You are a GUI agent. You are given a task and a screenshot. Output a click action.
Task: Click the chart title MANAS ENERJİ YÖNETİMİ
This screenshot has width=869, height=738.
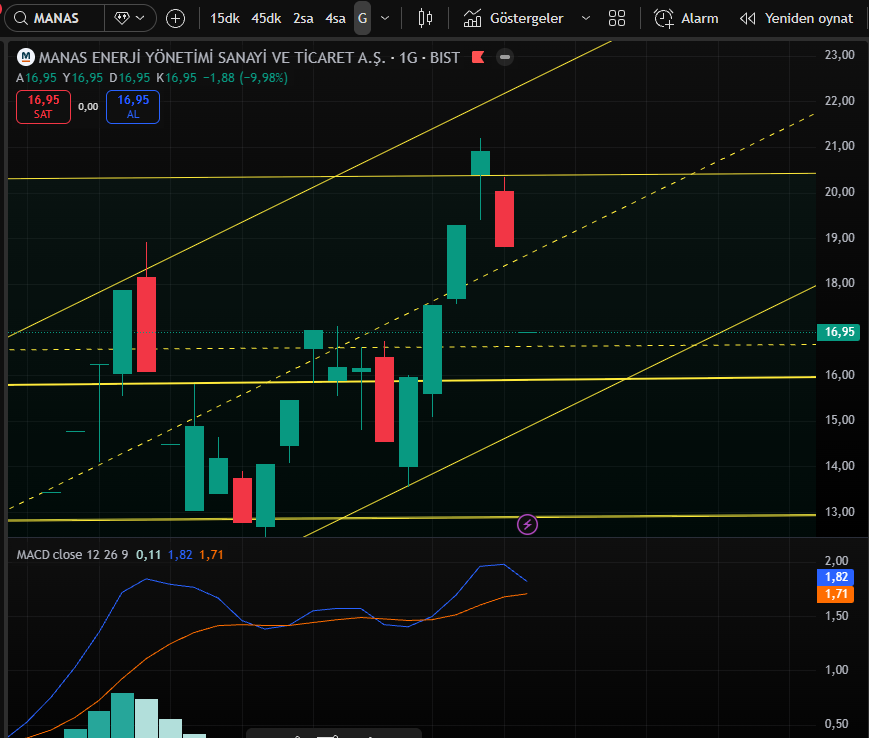pyautogui.click(x=249, y=58)
